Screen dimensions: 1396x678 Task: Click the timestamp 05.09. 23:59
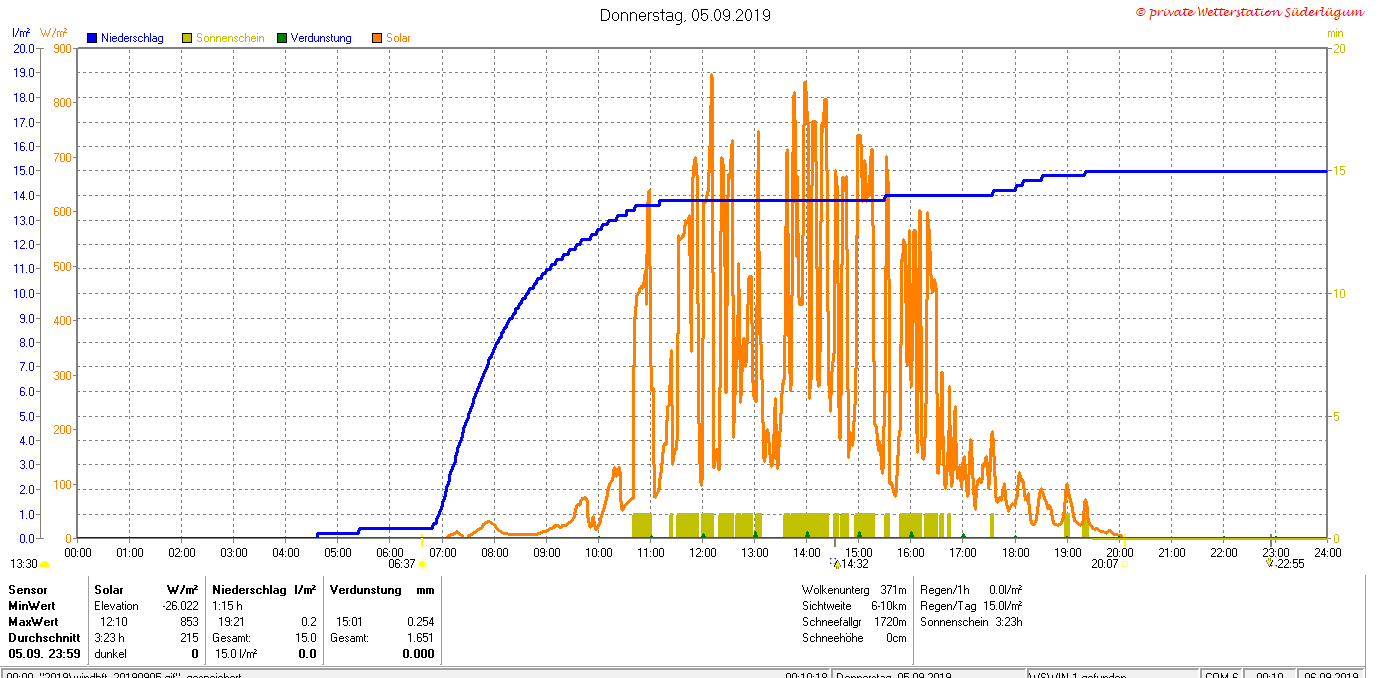[45, 654]
